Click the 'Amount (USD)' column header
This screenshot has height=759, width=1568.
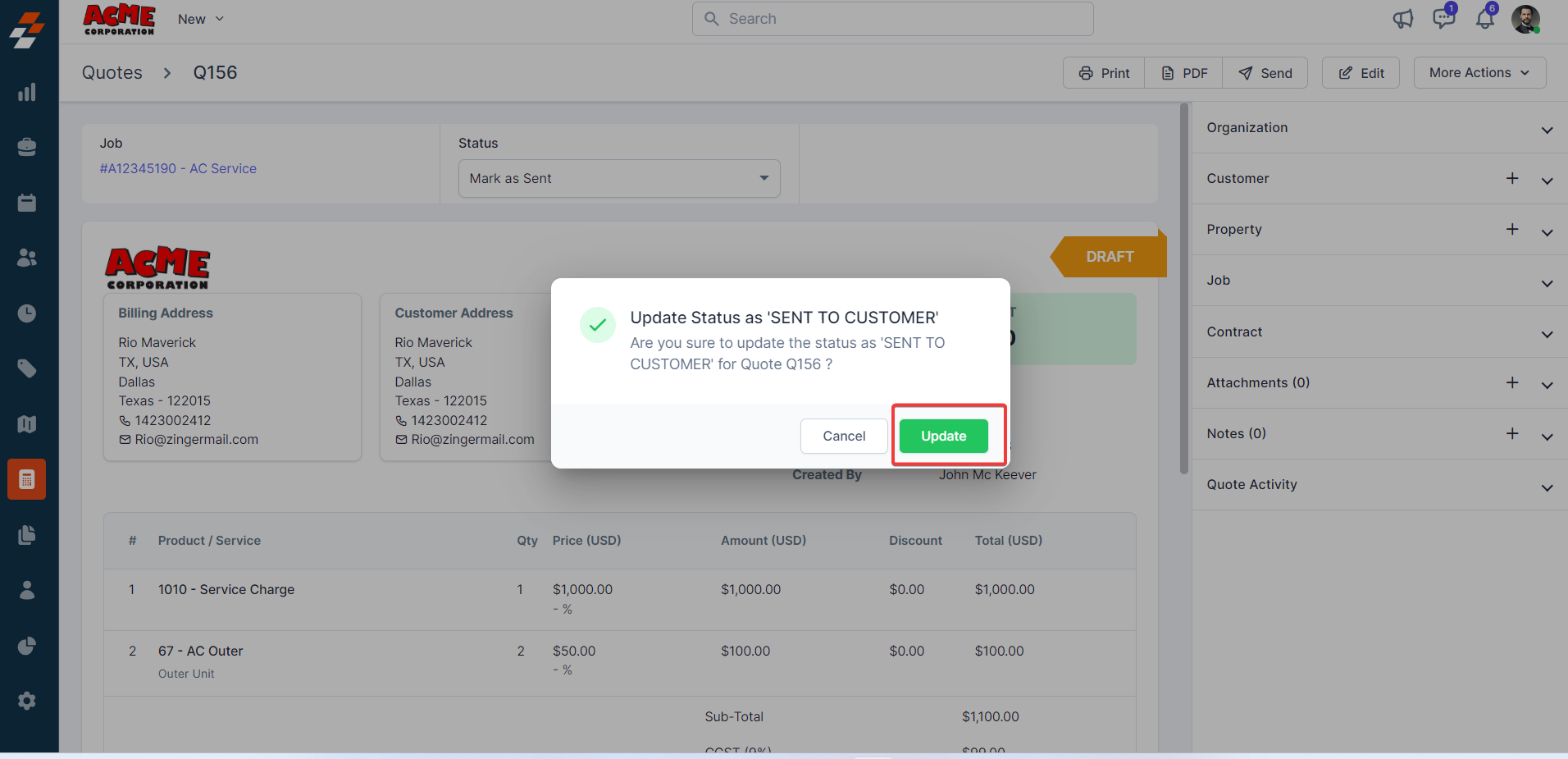click(x=763, y=540)
